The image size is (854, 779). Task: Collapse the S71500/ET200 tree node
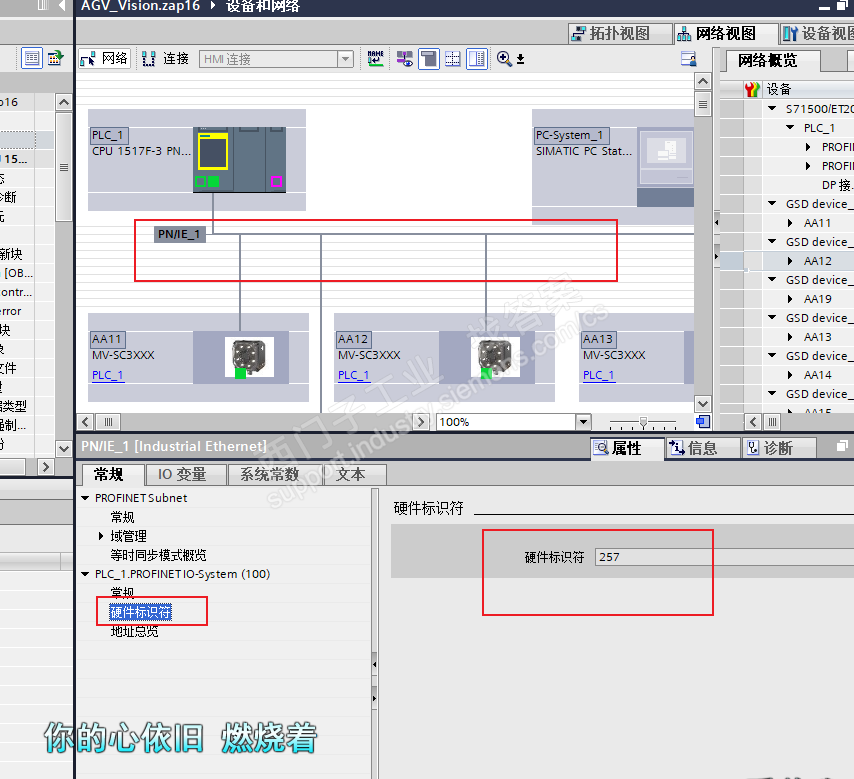click(x=772, y=108)
